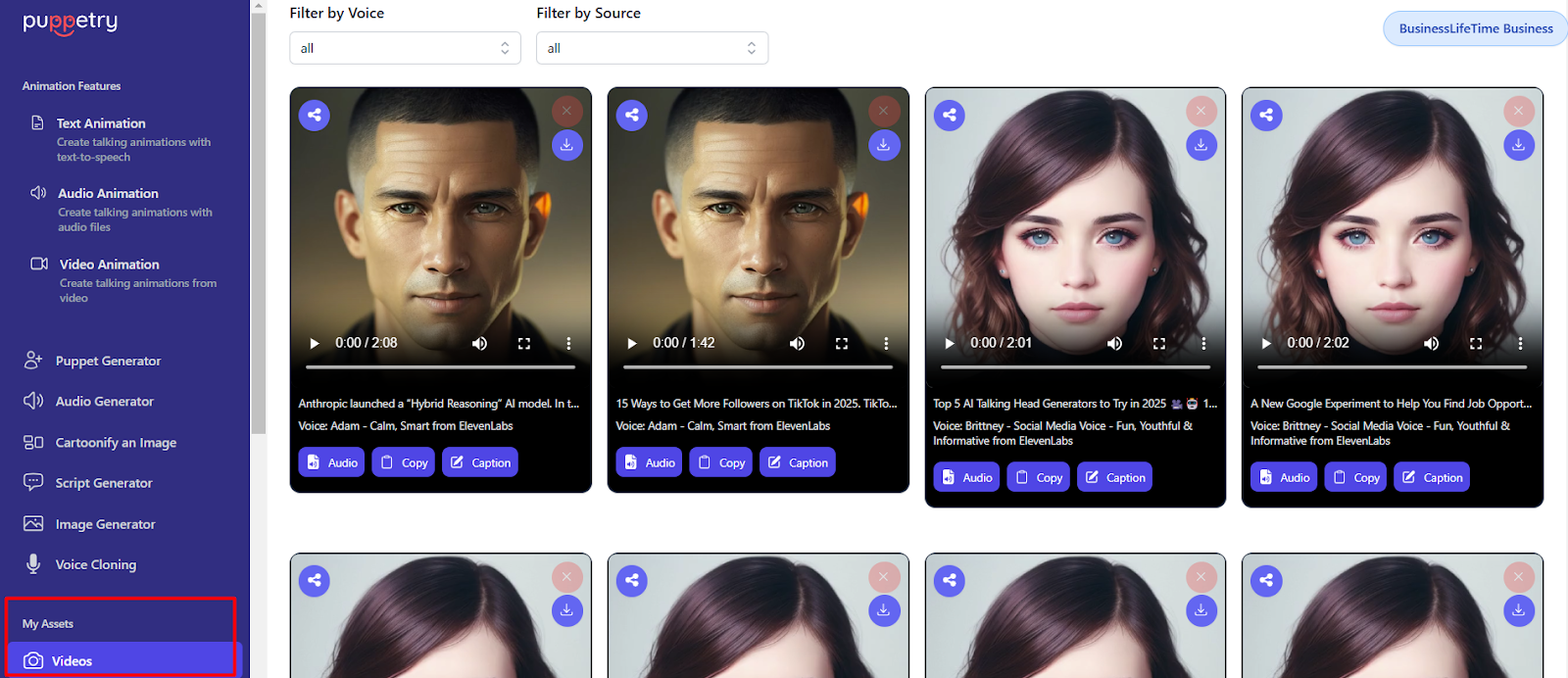Enter fullscreen on the 2:08 video
This screenshot has width=1568, height=678.
pos(524,343)
